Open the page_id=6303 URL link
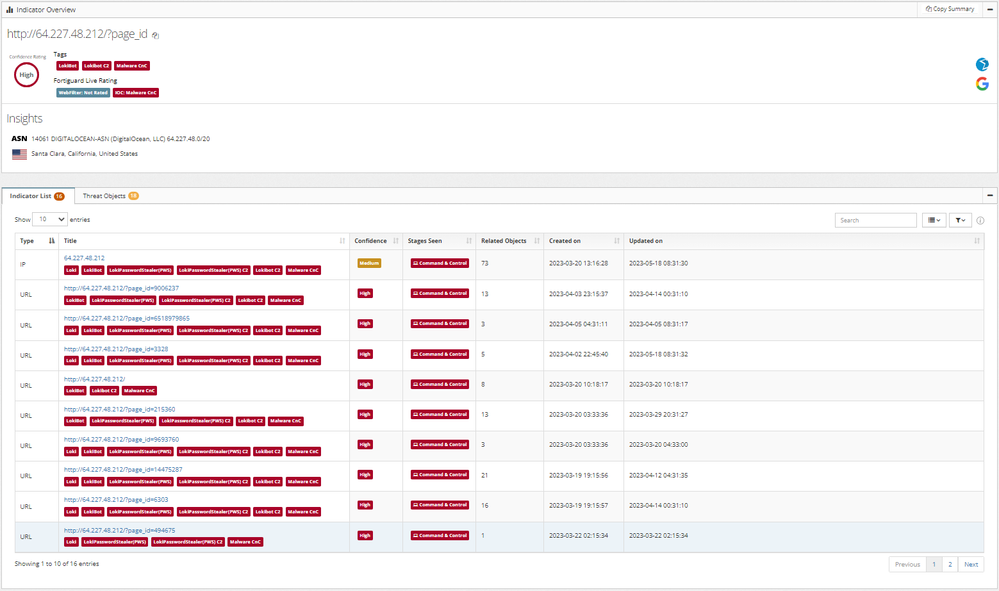999x591 pixels. (x=116, y=500)
